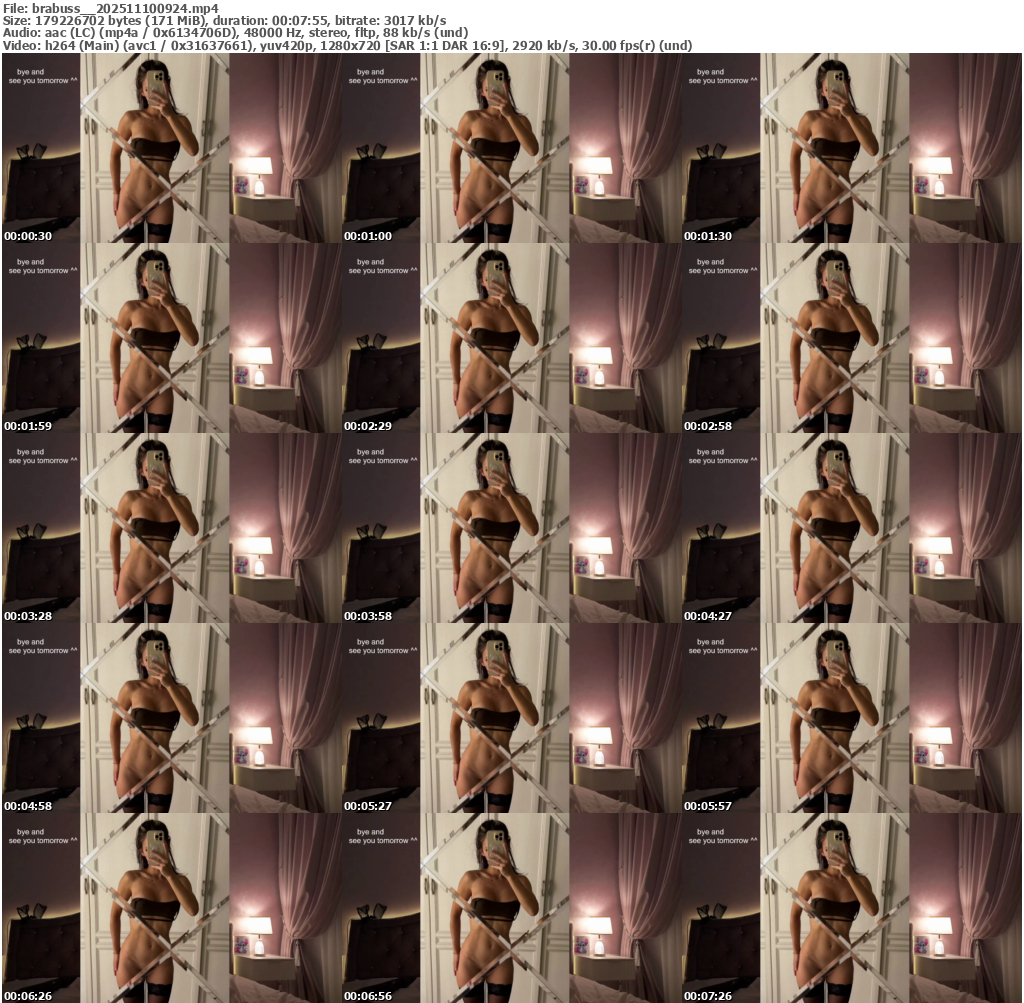The image size is (1024, 1003).
Task: Select the thumbnail frame stamped 00:01:00
Action: pyautogui.click(x=512, y=148)
